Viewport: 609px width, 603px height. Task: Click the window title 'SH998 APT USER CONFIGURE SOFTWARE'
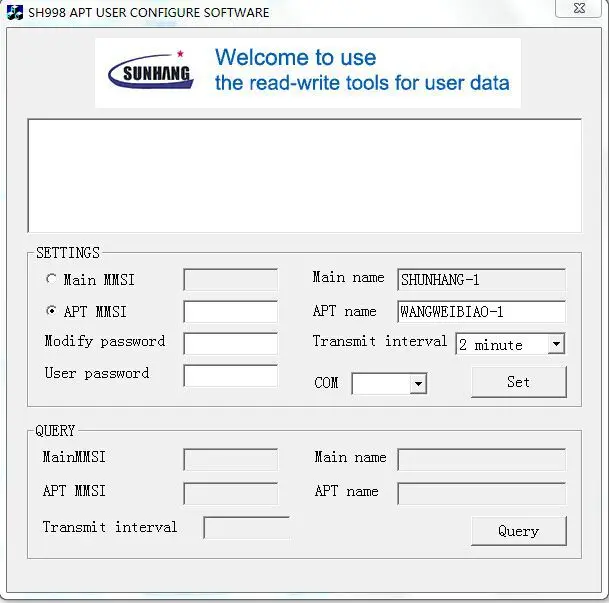149,12
